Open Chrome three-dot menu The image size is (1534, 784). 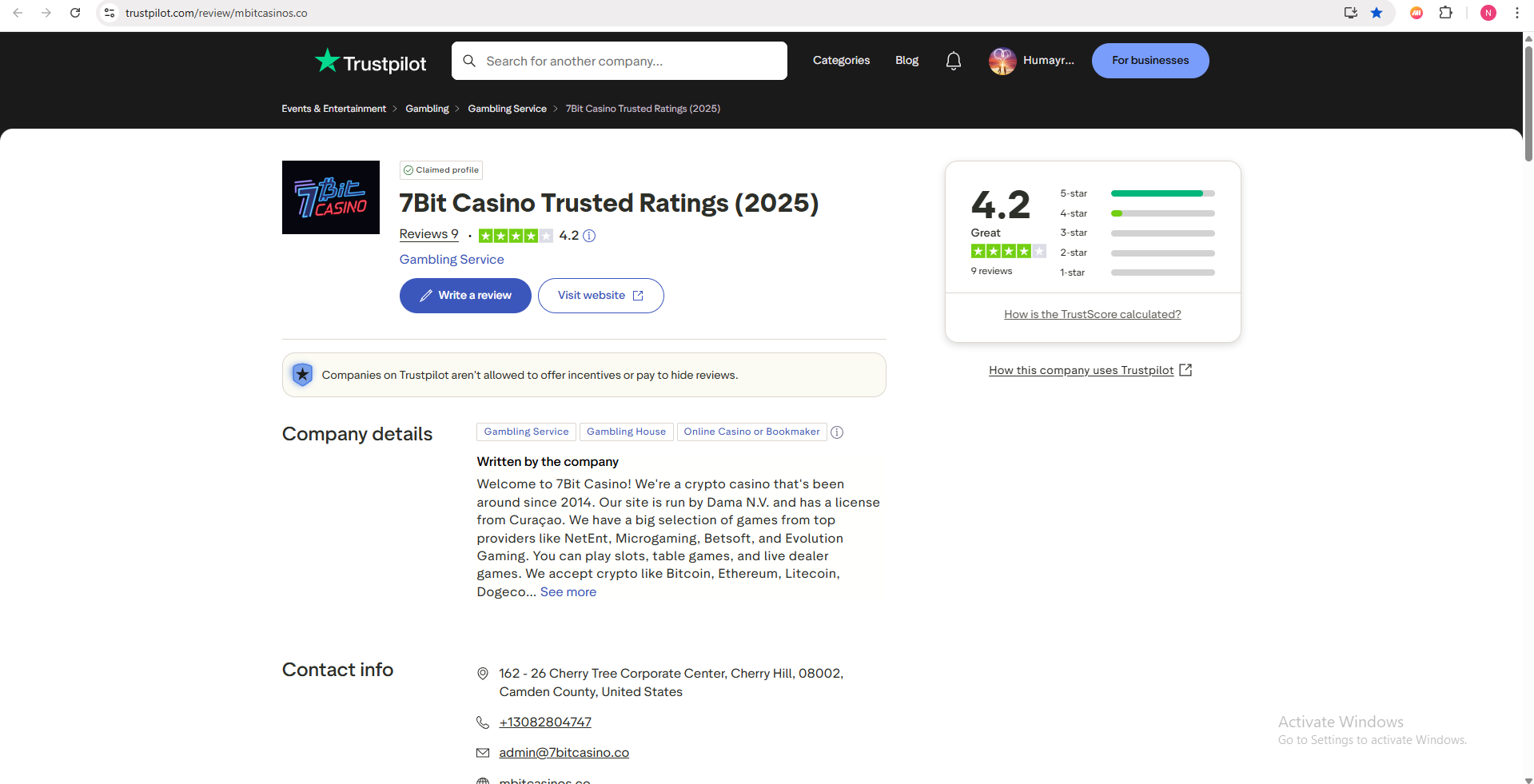pos(1517,13)
